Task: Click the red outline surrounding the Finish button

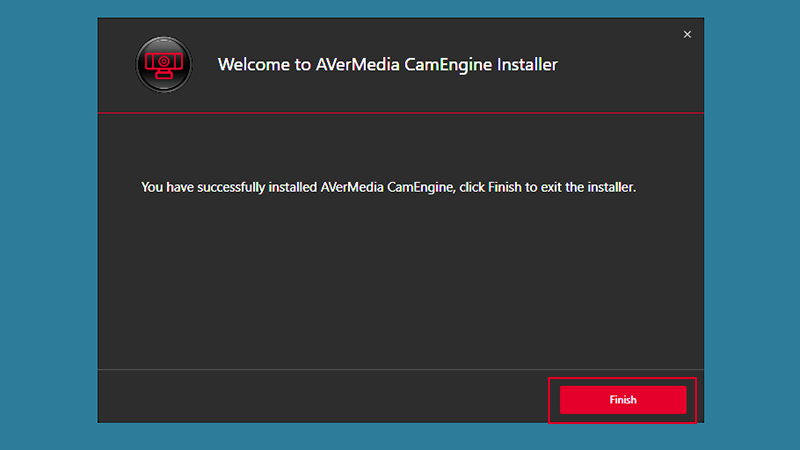Action: (x=622, y=379)
